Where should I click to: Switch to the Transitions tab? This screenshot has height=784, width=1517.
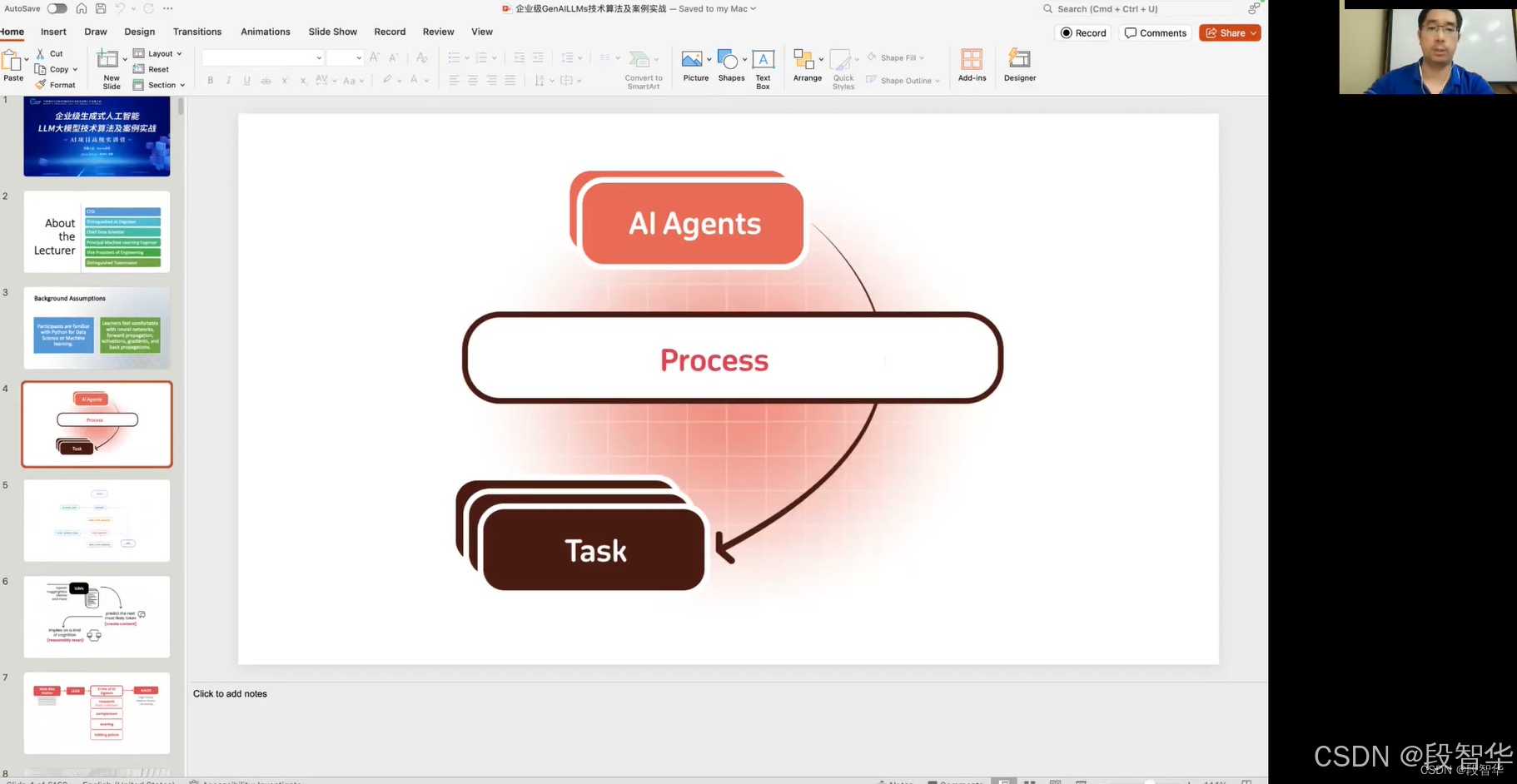pyautogui.click(x=197, y=32)
